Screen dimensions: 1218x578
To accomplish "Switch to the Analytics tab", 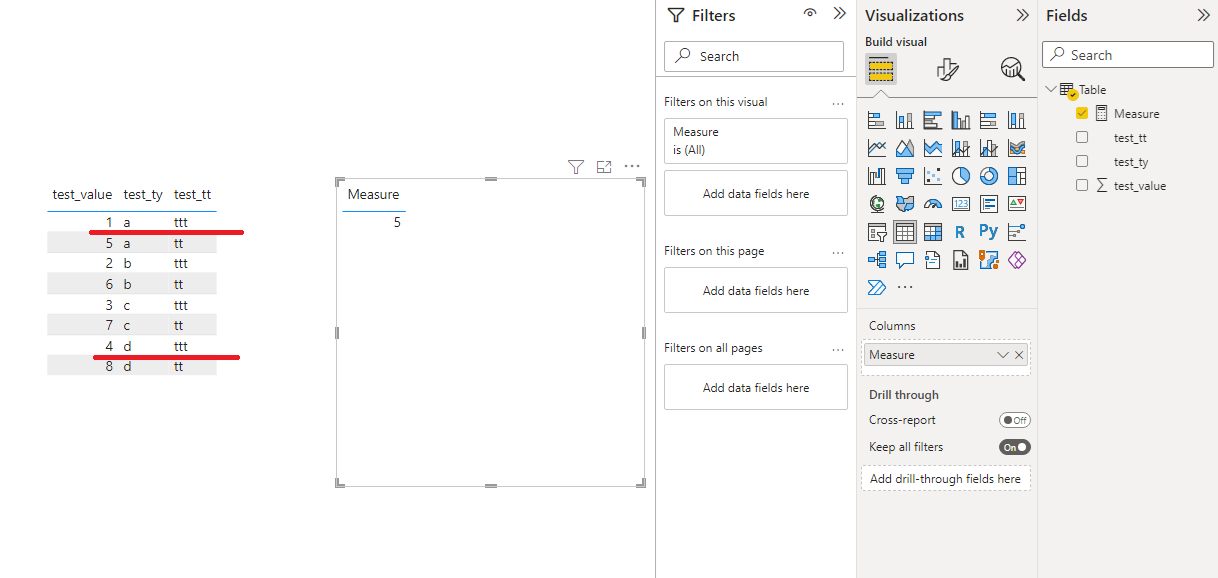I will tap(1013, 69).
